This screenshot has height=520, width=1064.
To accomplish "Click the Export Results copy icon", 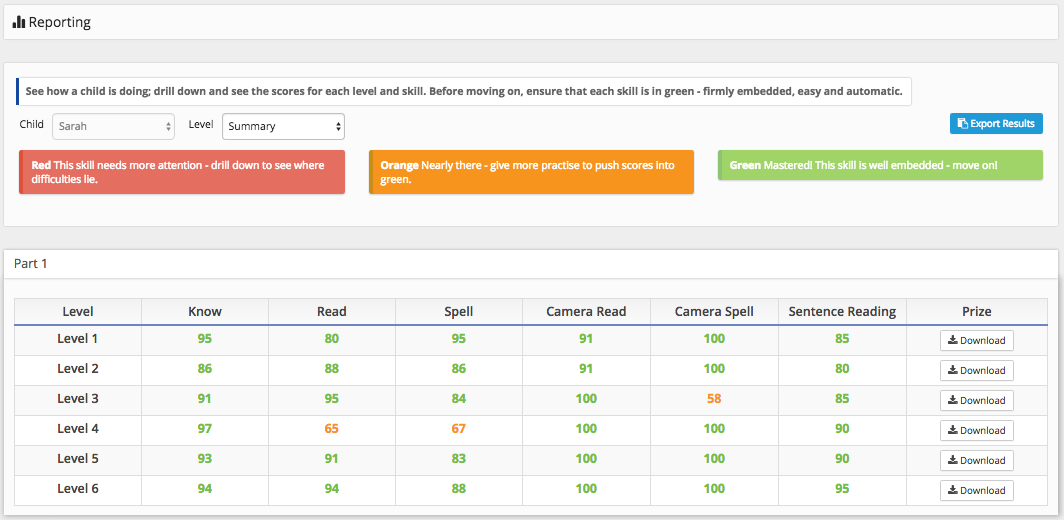I will [962, 124].
